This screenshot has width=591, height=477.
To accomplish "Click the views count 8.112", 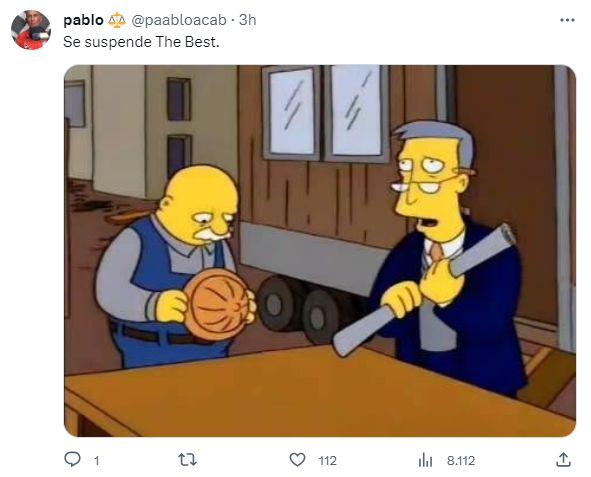I will (x=461, y=461).
